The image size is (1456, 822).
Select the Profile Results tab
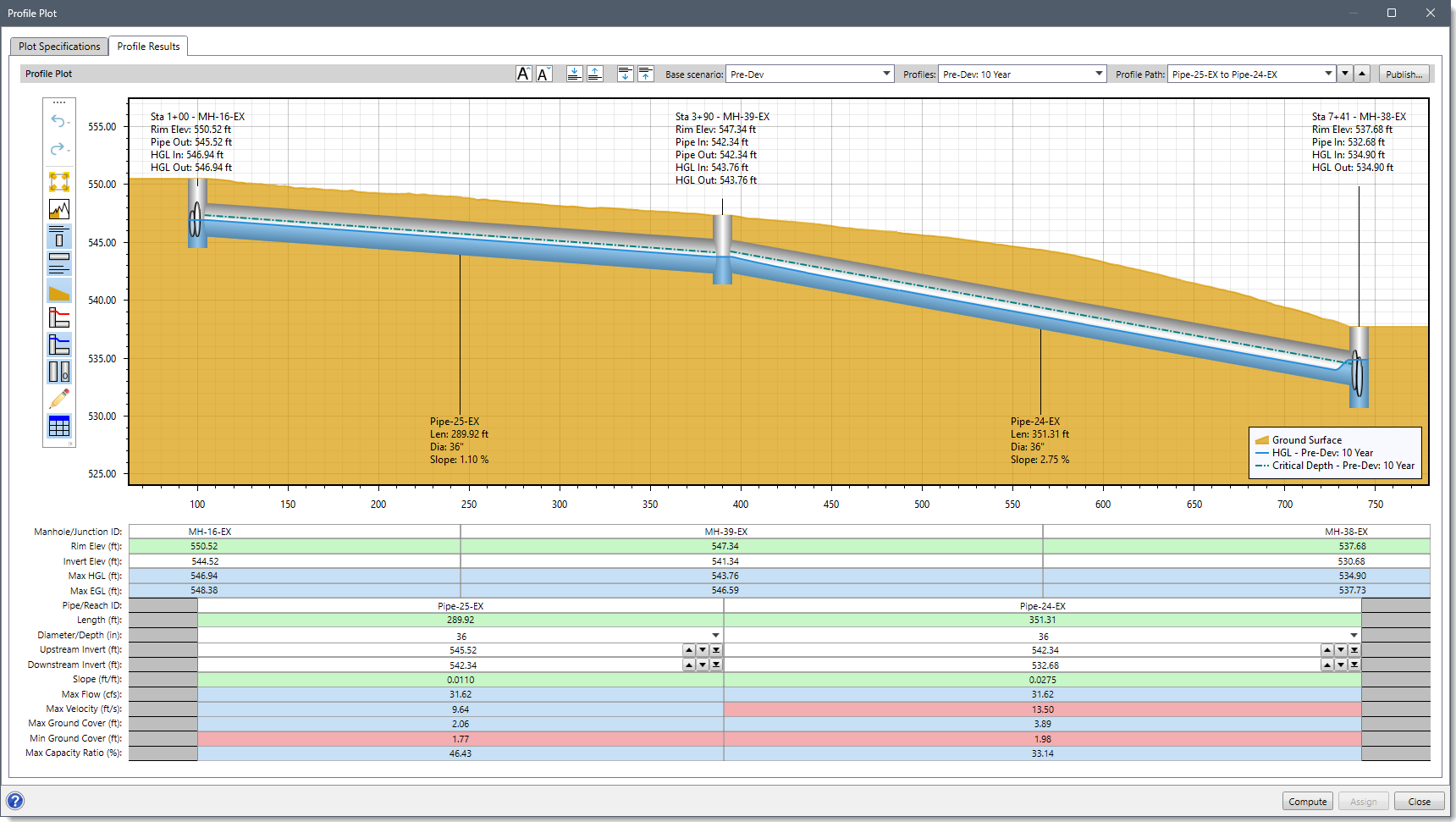[148, 46]
